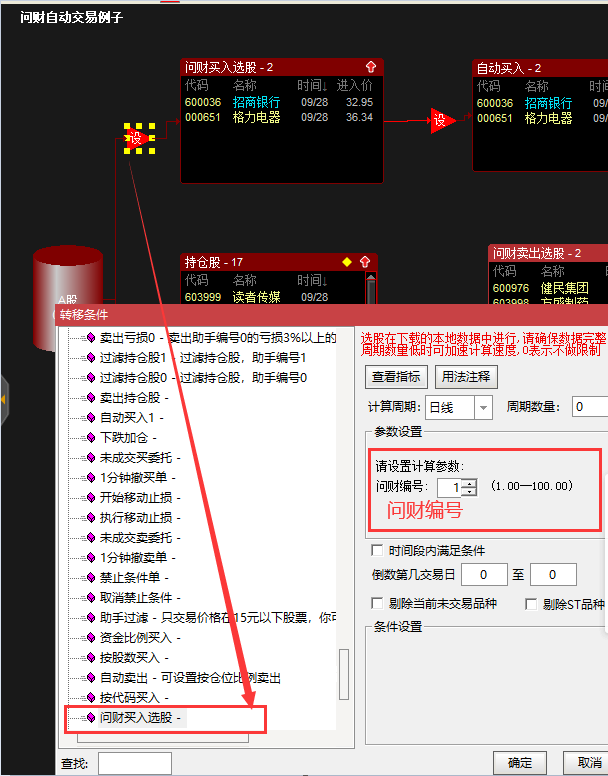Select 资金比例买入 condition item
The image size is (608, 776).
[x=135, y=637]
